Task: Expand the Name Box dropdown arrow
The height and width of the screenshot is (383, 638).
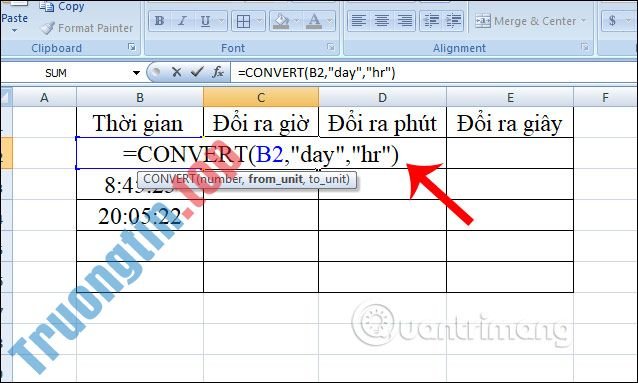Action: [x=136, y=73]
